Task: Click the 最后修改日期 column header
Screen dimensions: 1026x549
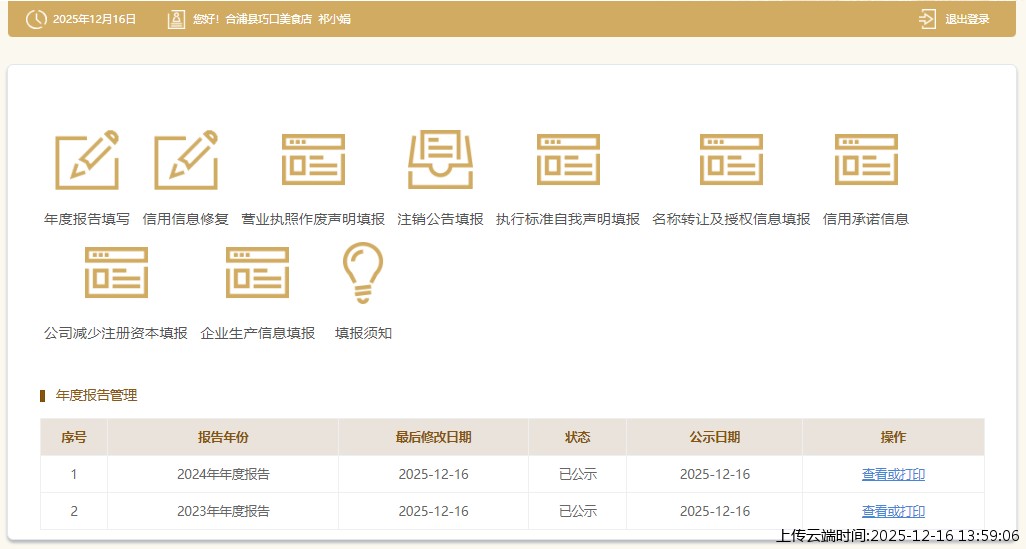Action: click(x=433, y=437)
